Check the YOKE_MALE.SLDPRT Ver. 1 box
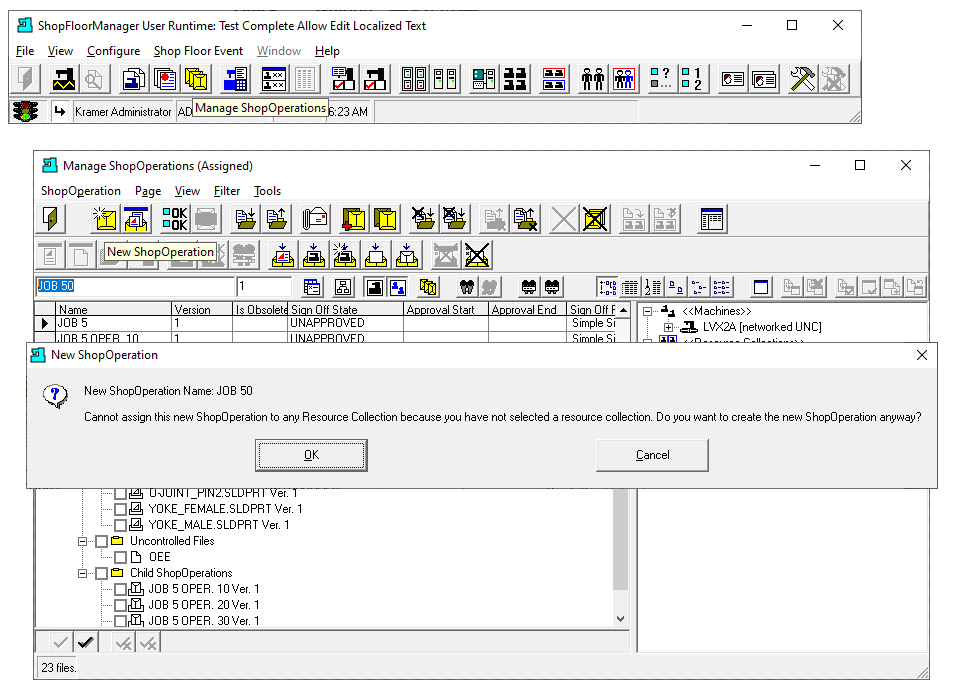The image size is (963, 700). [120, 525]
